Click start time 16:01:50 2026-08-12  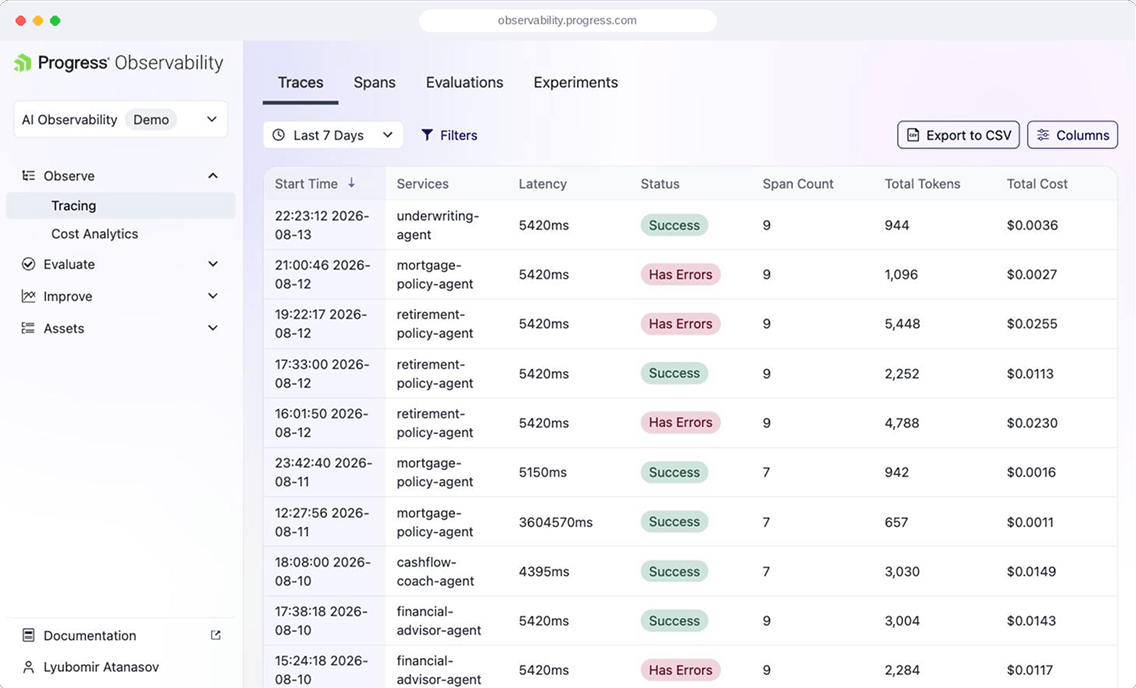(x=322, y=423)
